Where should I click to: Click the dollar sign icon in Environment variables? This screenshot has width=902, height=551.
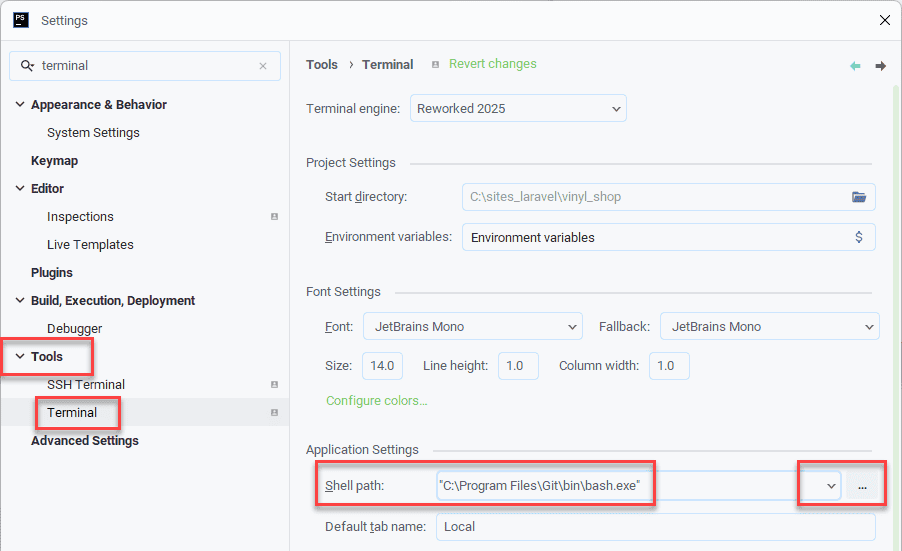click(858, 237)
